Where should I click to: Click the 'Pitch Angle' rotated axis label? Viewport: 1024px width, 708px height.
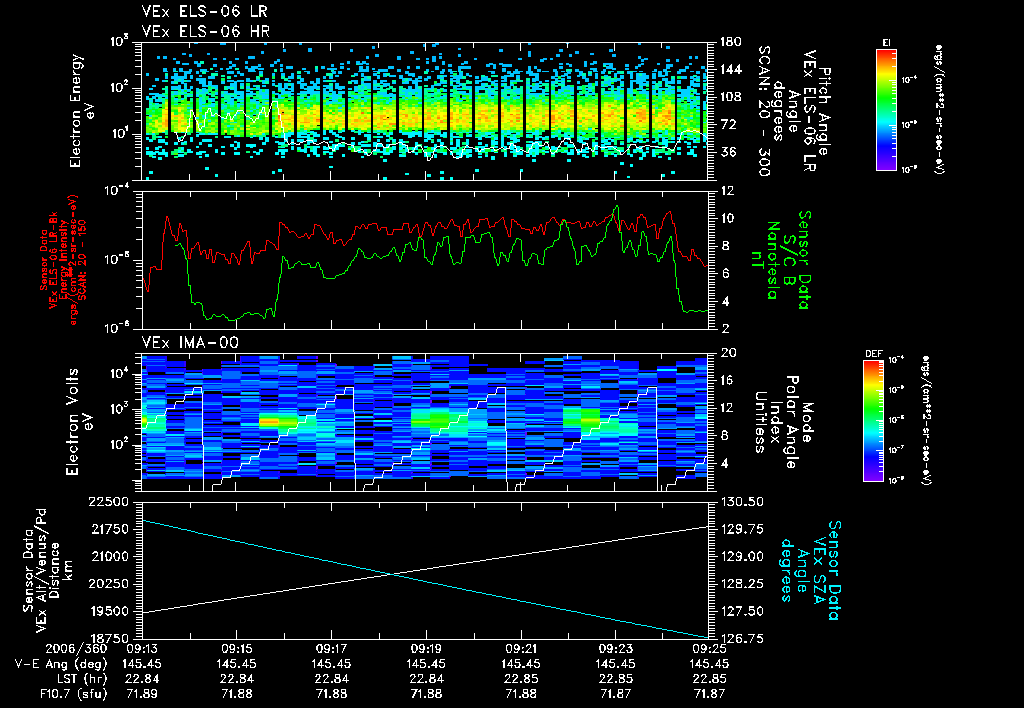[825, 111]
